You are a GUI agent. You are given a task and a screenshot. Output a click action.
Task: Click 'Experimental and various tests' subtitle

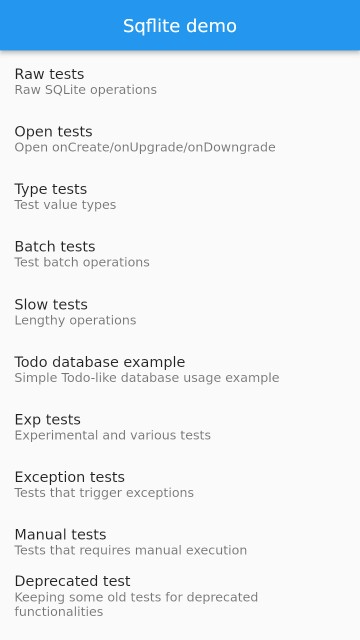coord(113,436)
